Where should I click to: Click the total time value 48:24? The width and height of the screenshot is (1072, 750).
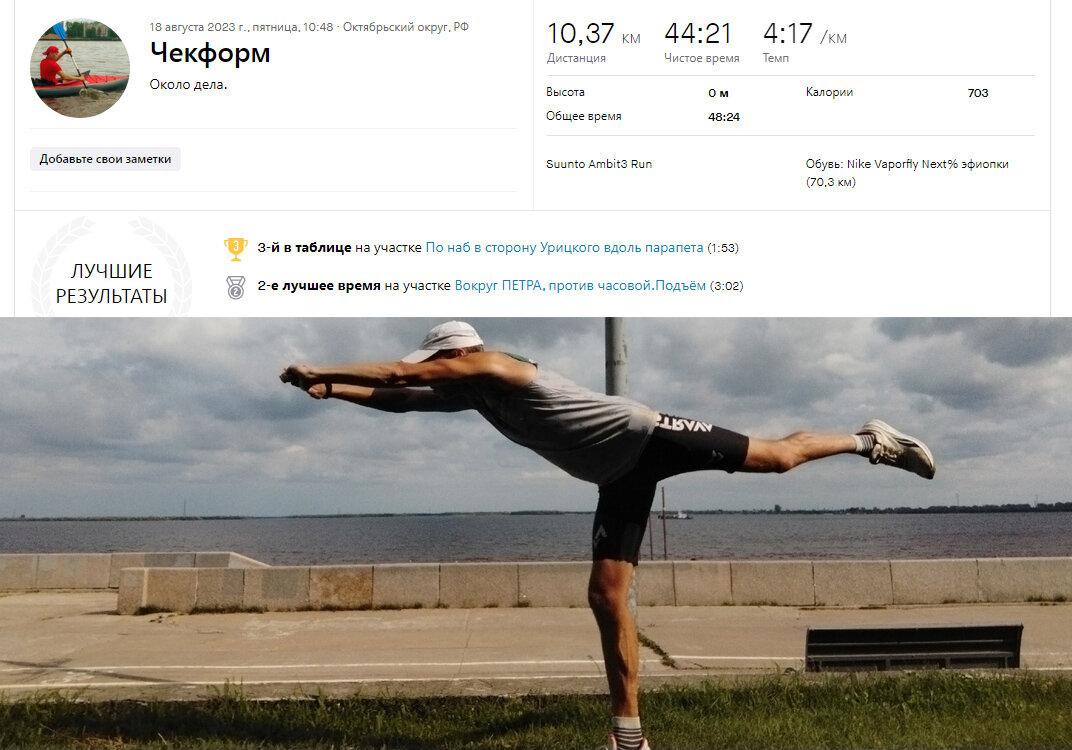[x=724, y=117]
